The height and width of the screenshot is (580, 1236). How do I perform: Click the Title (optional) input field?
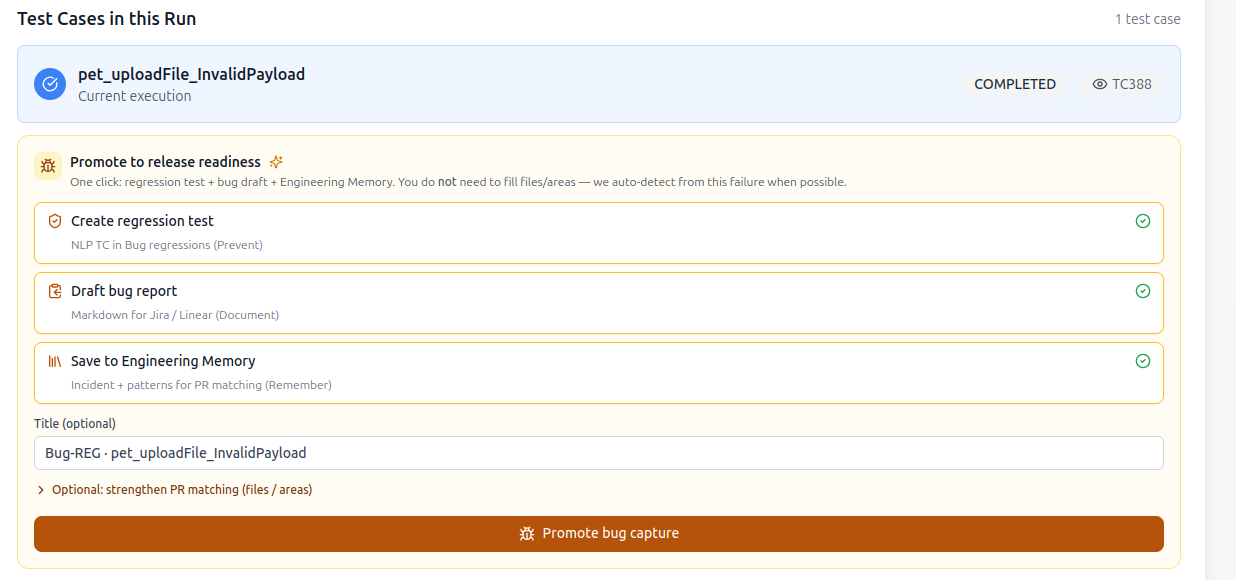599,453
